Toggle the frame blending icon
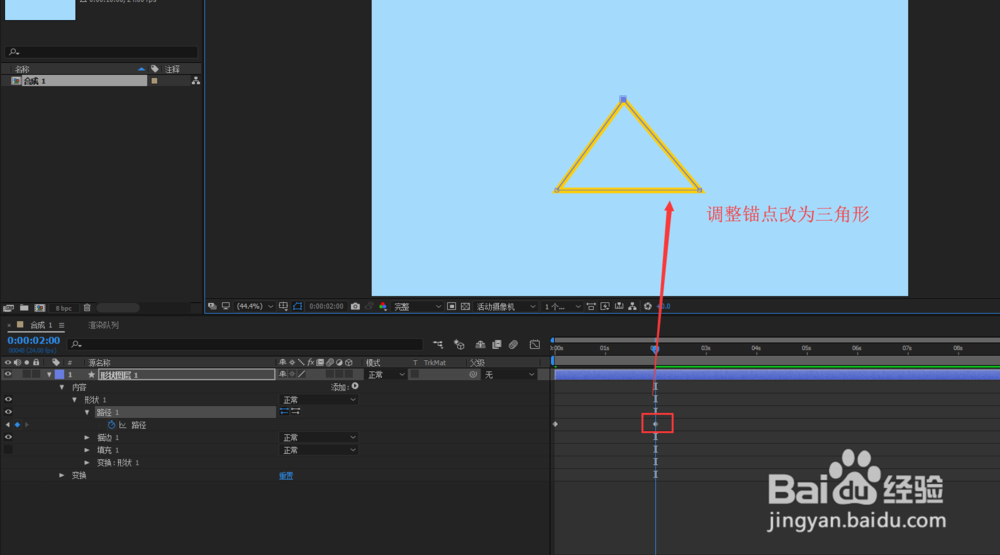1000x555 pixels. [497, 344]
